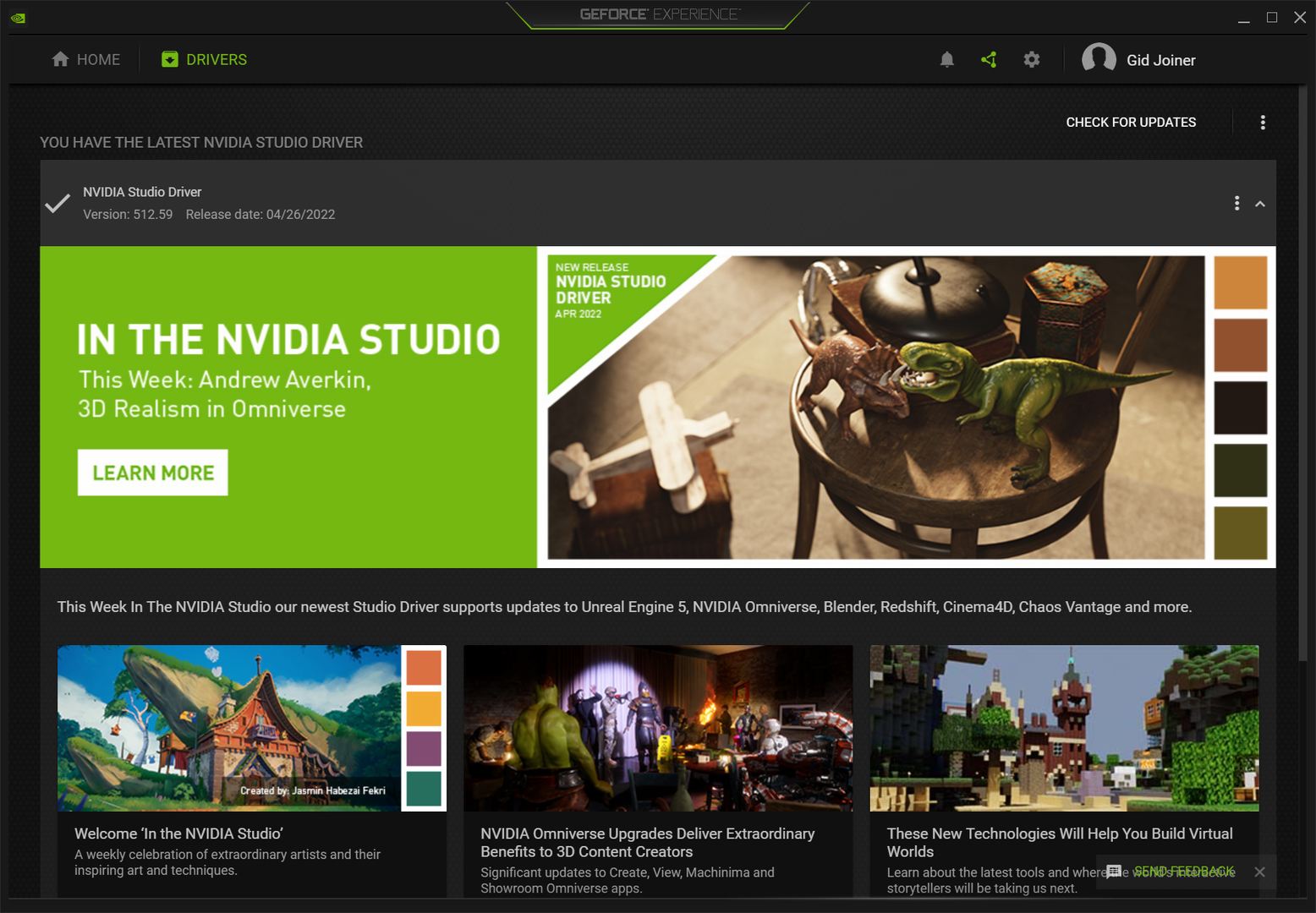The image size is (1316, 913).
Task: Click 'Version: 512.59' text
Action: click(x=128, y=215)
